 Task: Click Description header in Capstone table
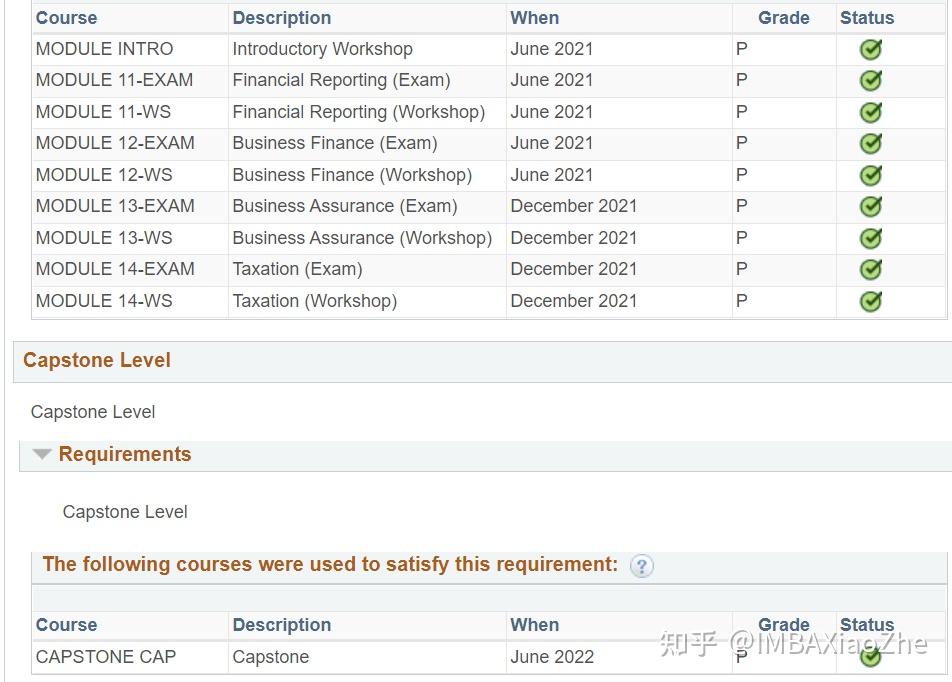tap(282, 625)
